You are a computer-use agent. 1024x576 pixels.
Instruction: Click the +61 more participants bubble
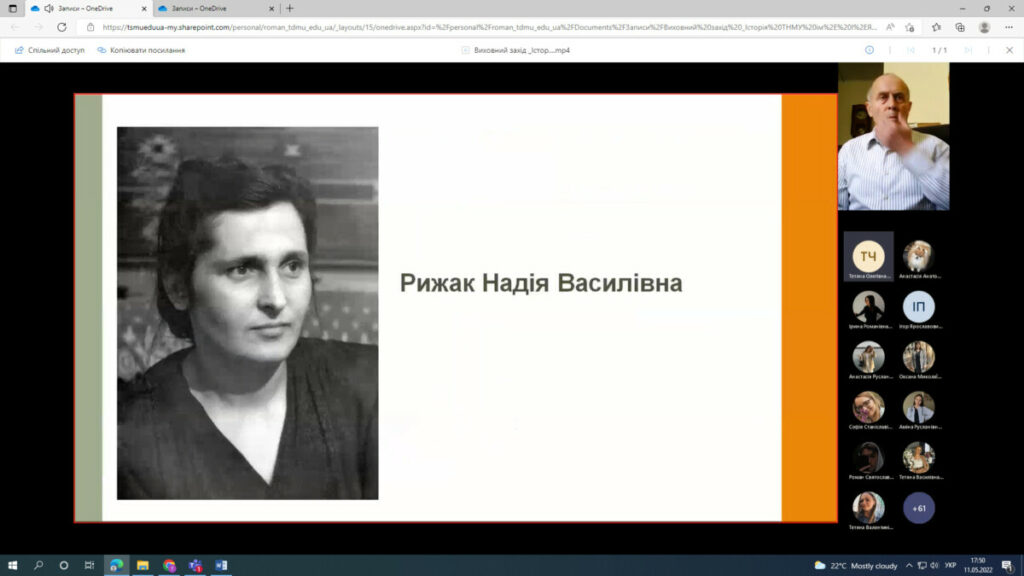click(x=918, y=508)
